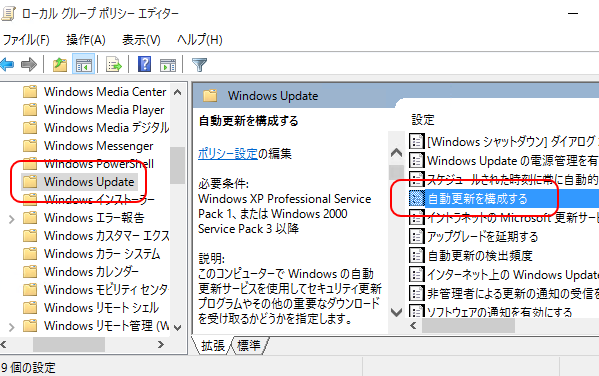The image size is (599, 376).
Task: Click the ポリシー設定 link
Action: click(228, 154)
